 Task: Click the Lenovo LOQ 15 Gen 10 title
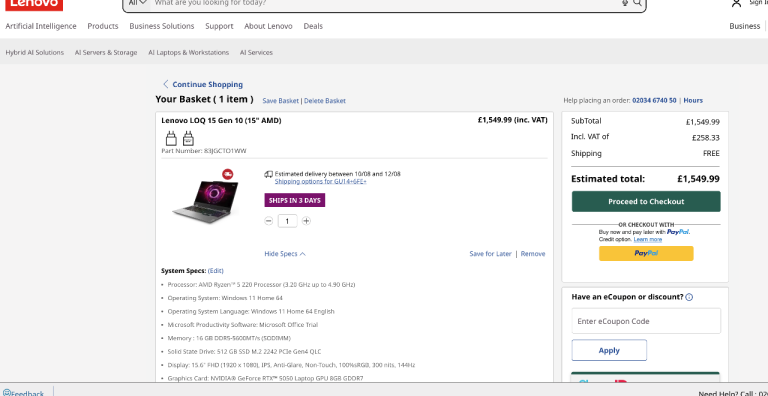click(221, 121)
